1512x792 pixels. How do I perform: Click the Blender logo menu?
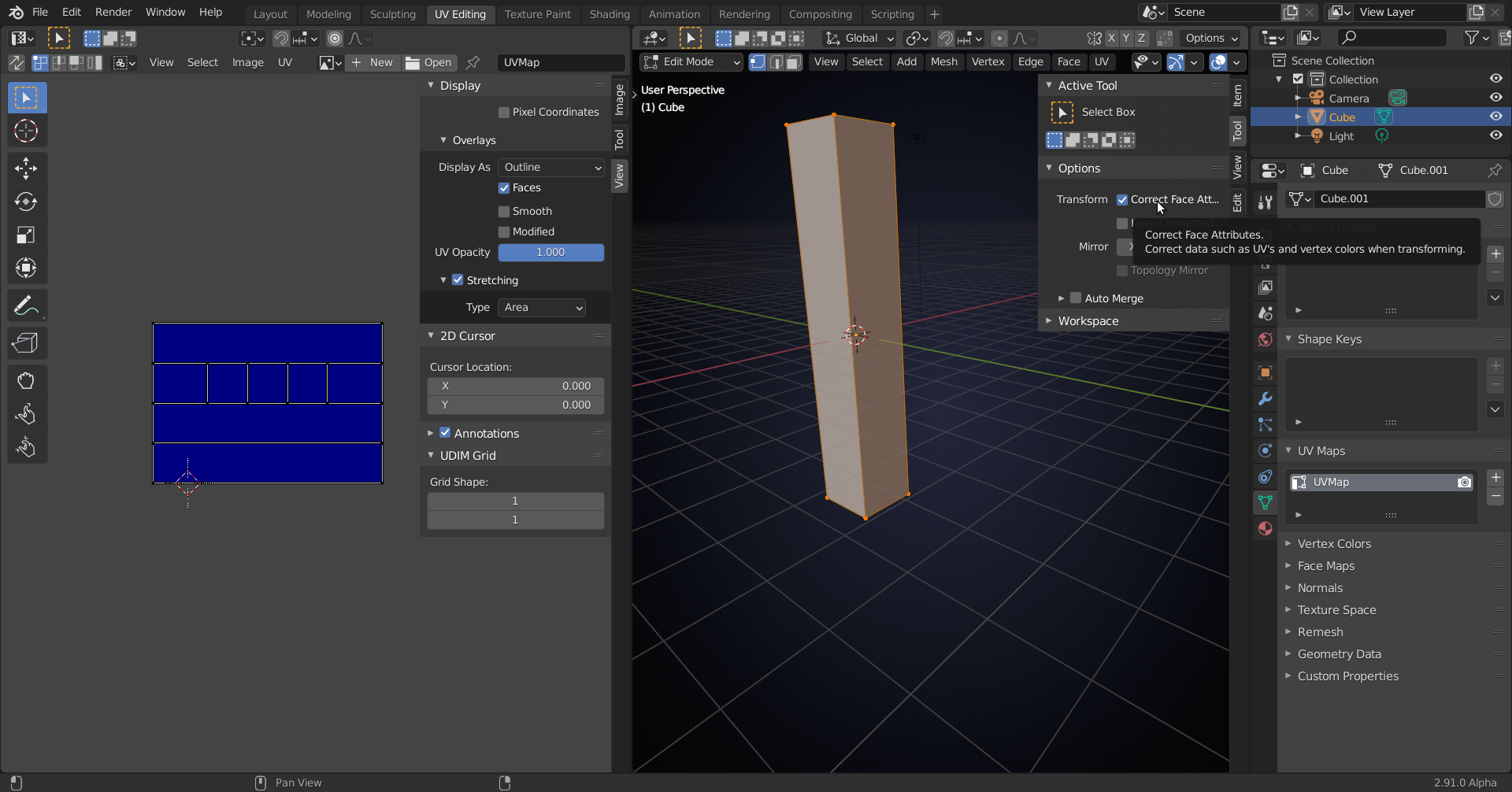[x=16, y=13]
